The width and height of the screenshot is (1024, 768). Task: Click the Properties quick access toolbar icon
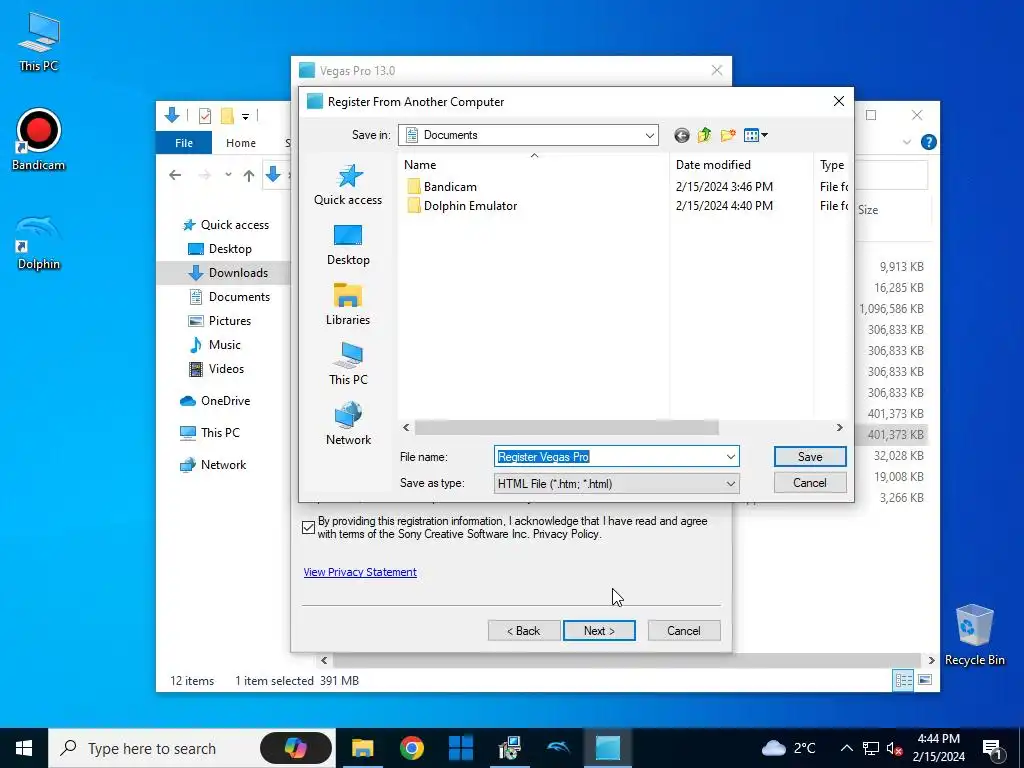[204, 116]
